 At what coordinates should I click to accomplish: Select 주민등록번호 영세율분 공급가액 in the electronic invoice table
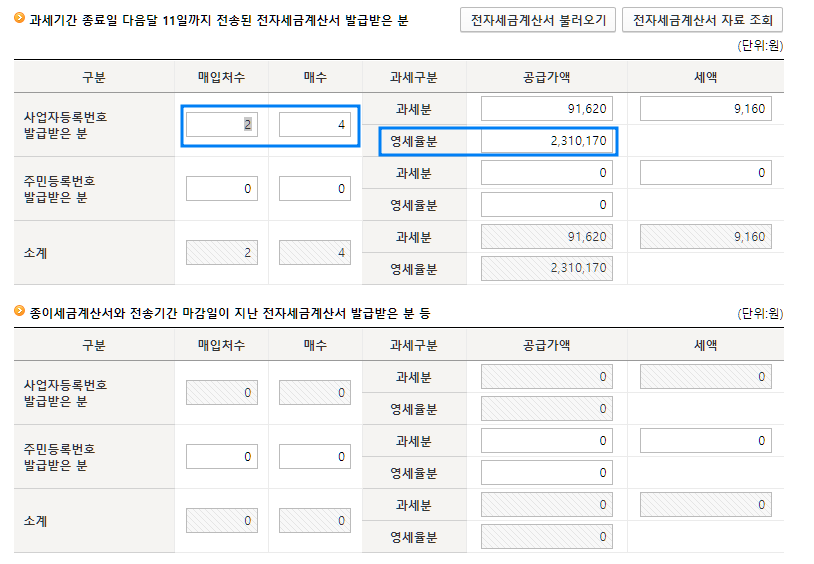(x=546, y=205)
